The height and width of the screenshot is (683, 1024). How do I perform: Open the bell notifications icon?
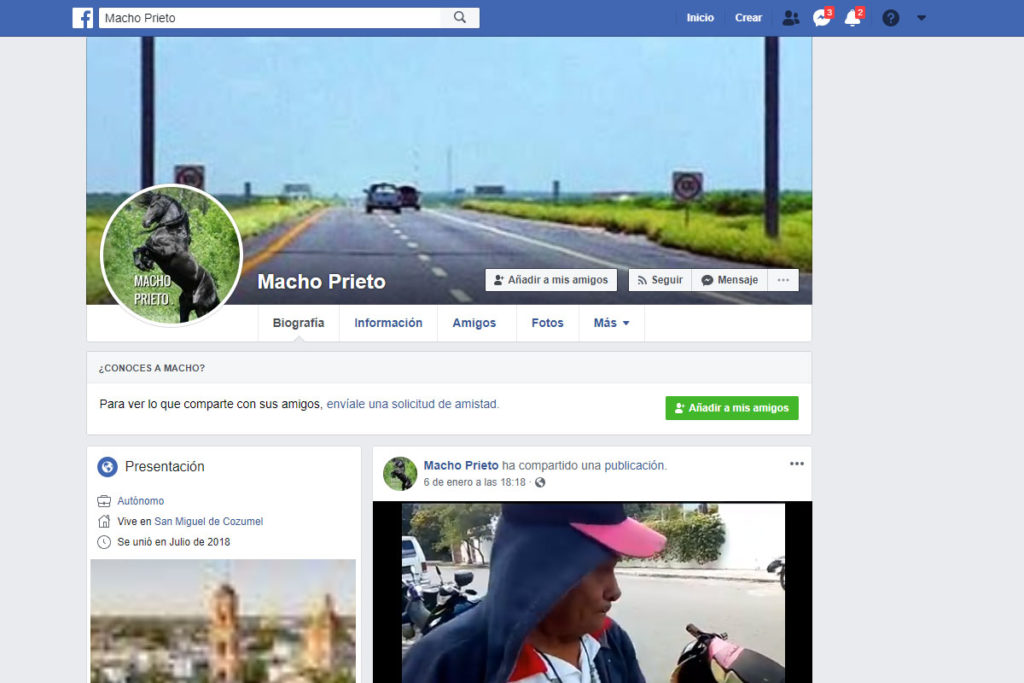(854, 17)
